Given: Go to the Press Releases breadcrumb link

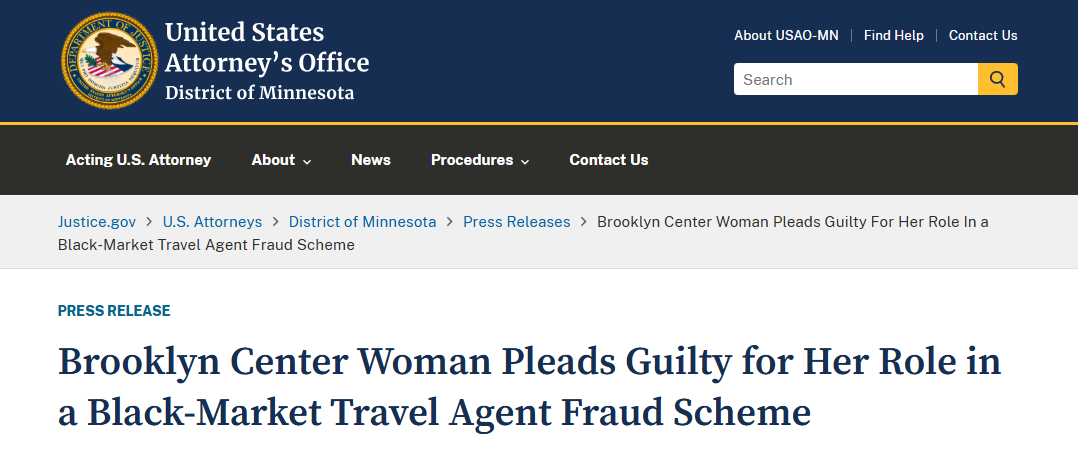Looking at the screenshot, I should click(516, 221).
